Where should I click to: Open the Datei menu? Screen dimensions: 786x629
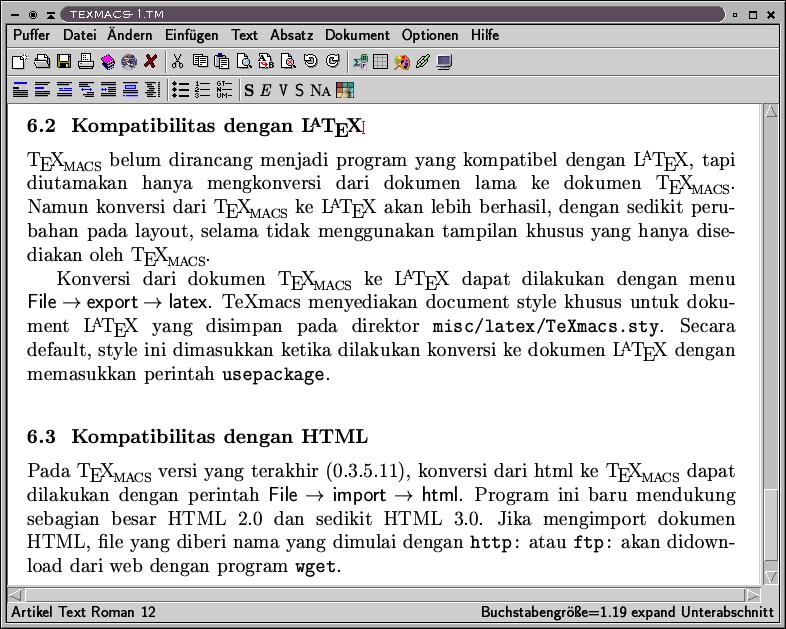pos(80,35)
